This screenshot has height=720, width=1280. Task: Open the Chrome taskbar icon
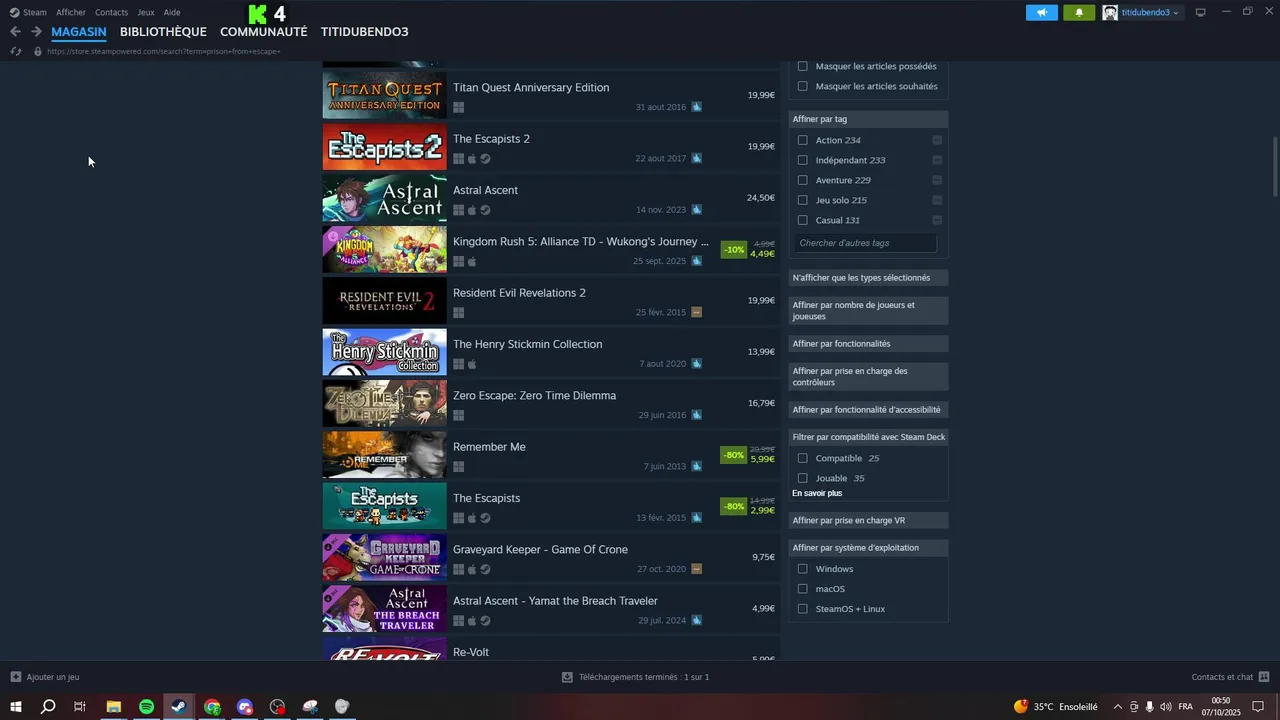212,707
